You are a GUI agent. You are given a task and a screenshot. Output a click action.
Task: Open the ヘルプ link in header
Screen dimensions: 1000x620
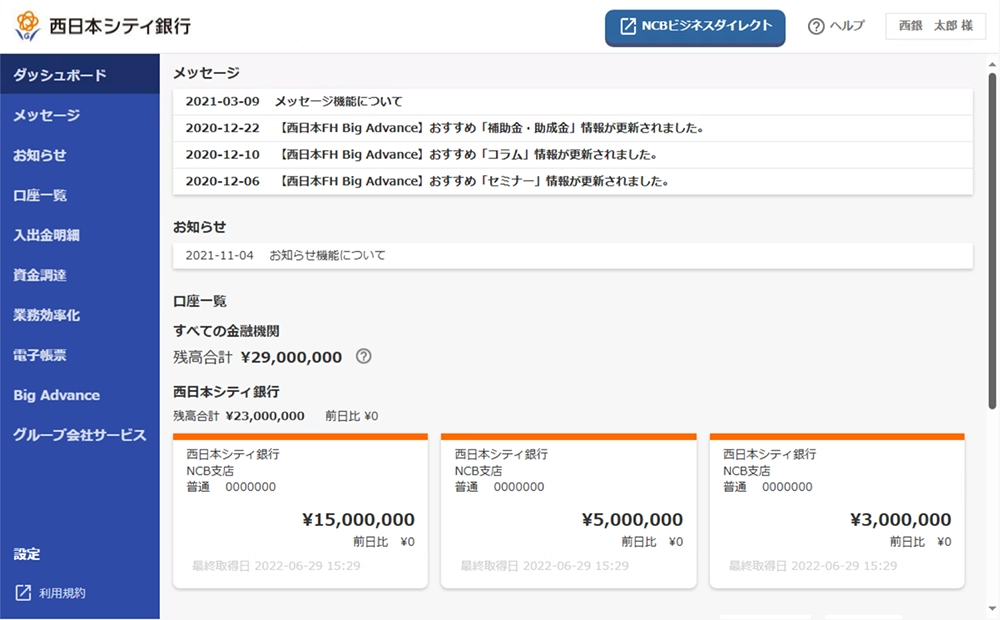pyautogui.click(x=836, y=26)
